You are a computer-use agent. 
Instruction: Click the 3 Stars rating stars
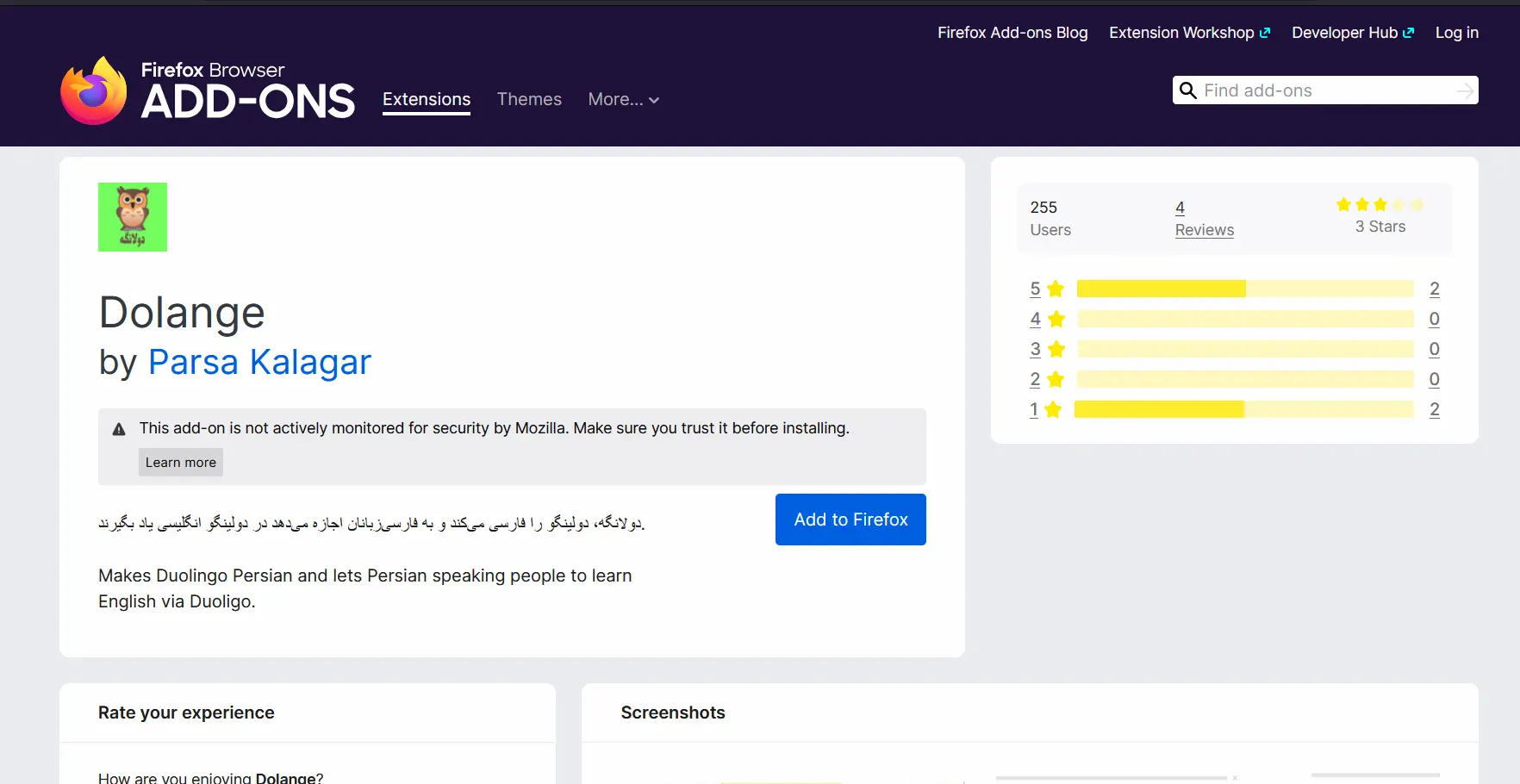tap(1380, 205)
